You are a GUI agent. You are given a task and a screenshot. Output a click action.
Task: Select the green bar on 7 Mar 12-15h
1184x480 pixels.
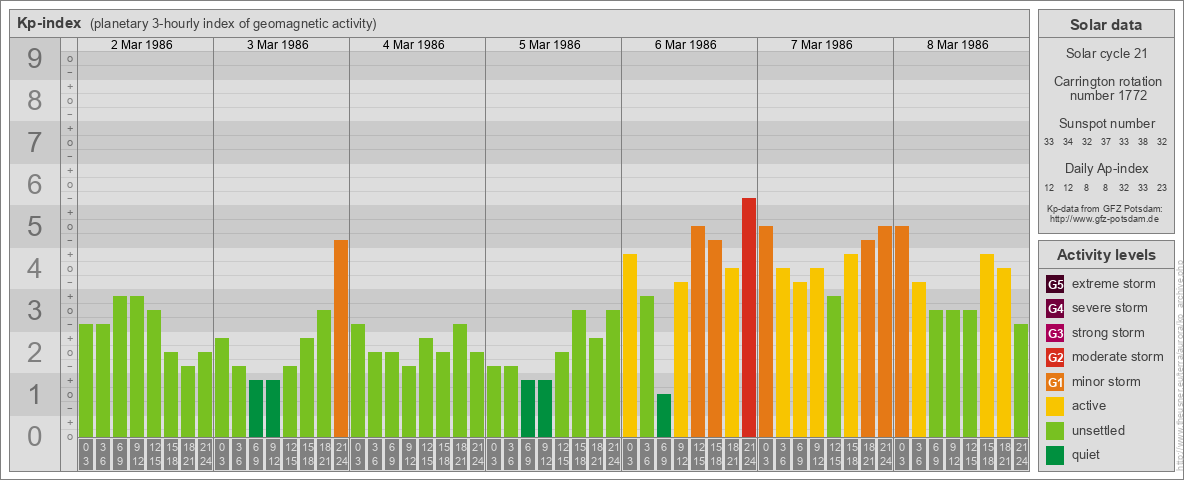[834, 367]
